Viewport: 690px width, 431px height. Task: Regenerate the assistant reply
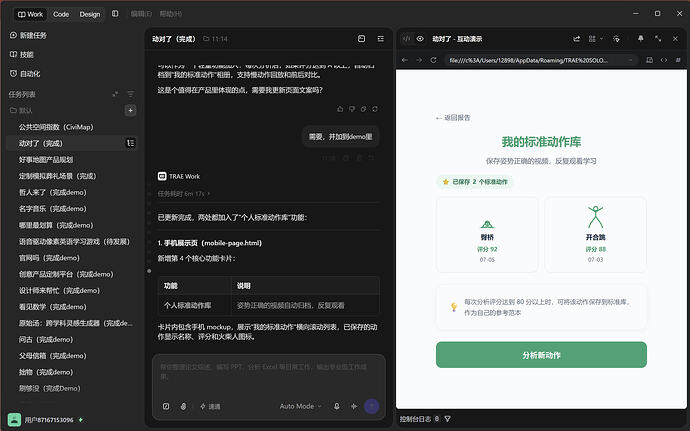point(375,109)
